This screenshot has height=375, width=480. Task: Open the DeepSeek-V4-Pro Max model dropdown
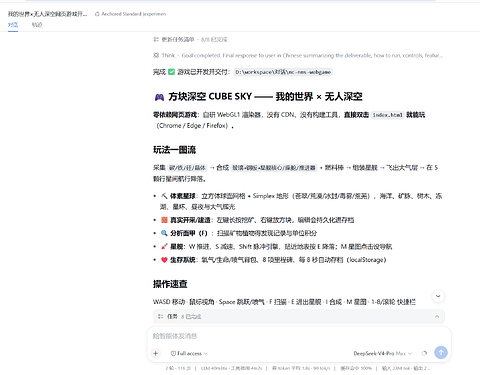[x=383, y=353]
